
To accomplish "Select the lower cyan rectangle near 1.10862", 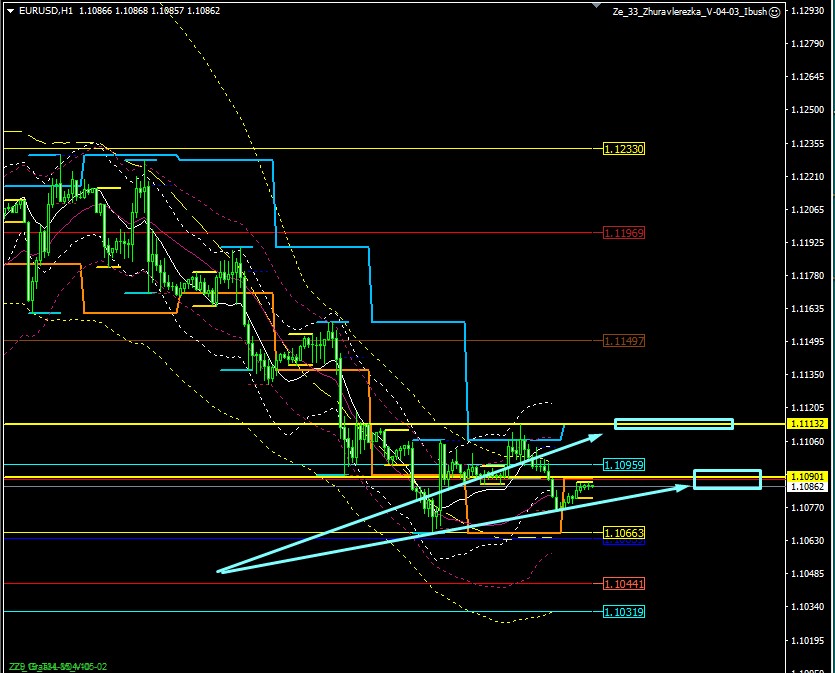I will point(727,479).
